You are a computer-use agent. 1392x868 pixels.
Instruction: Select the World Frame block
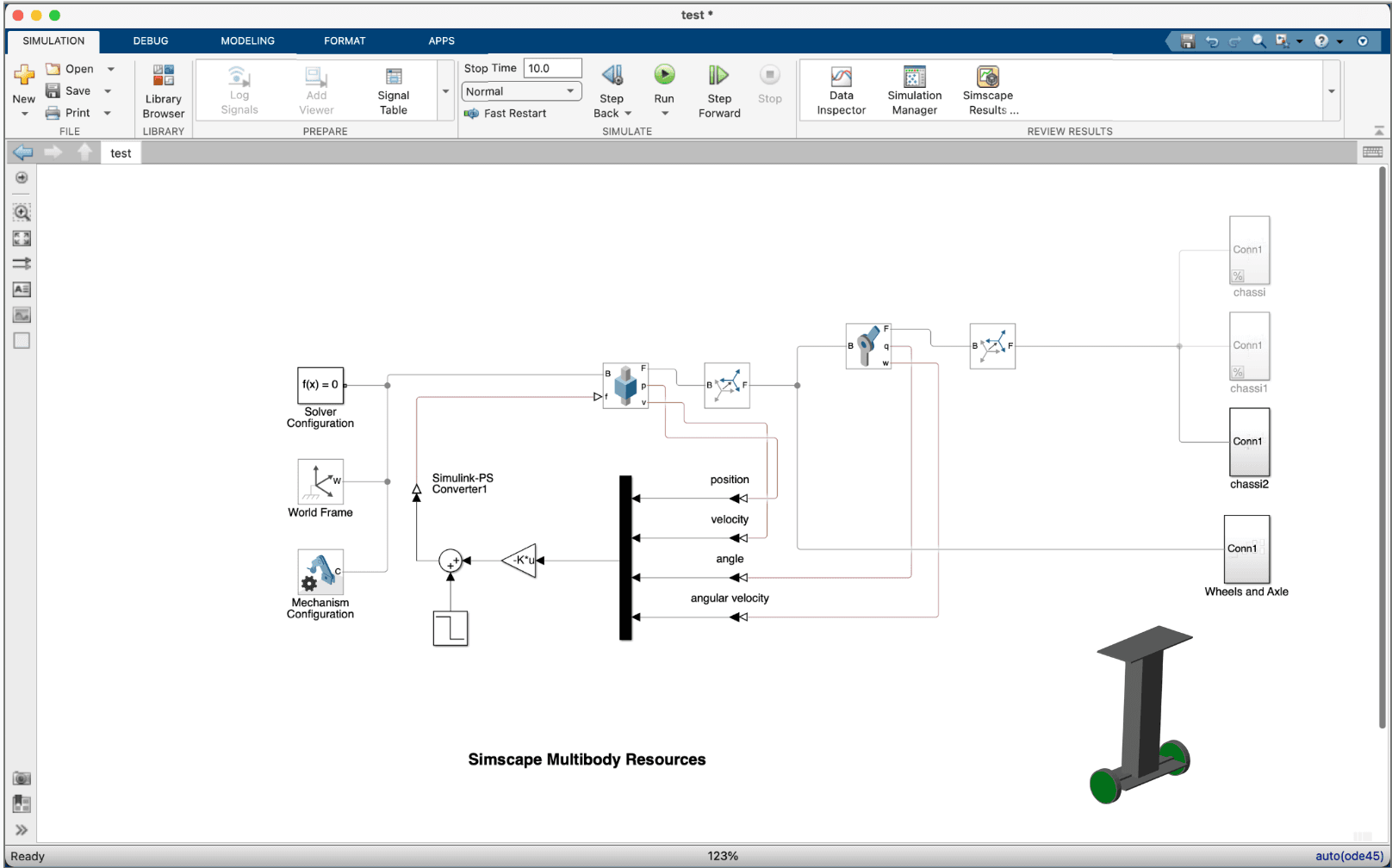coord(320,481)
